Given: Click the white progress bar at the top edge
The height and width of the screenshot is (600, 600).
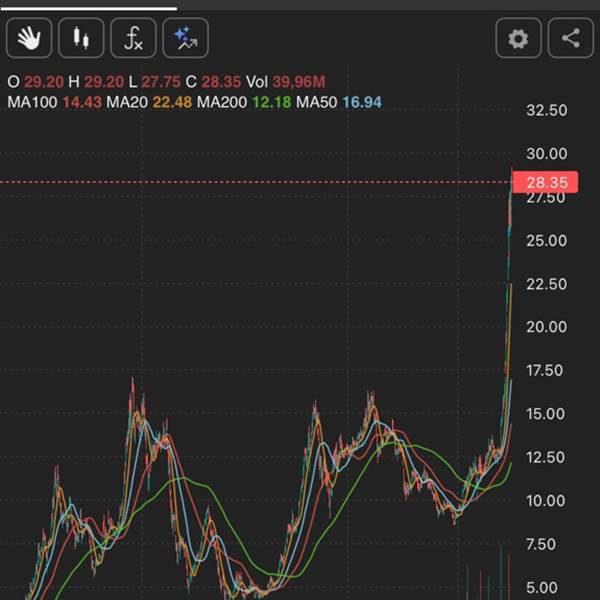Looking at the screenshot, I should [89, 8].
